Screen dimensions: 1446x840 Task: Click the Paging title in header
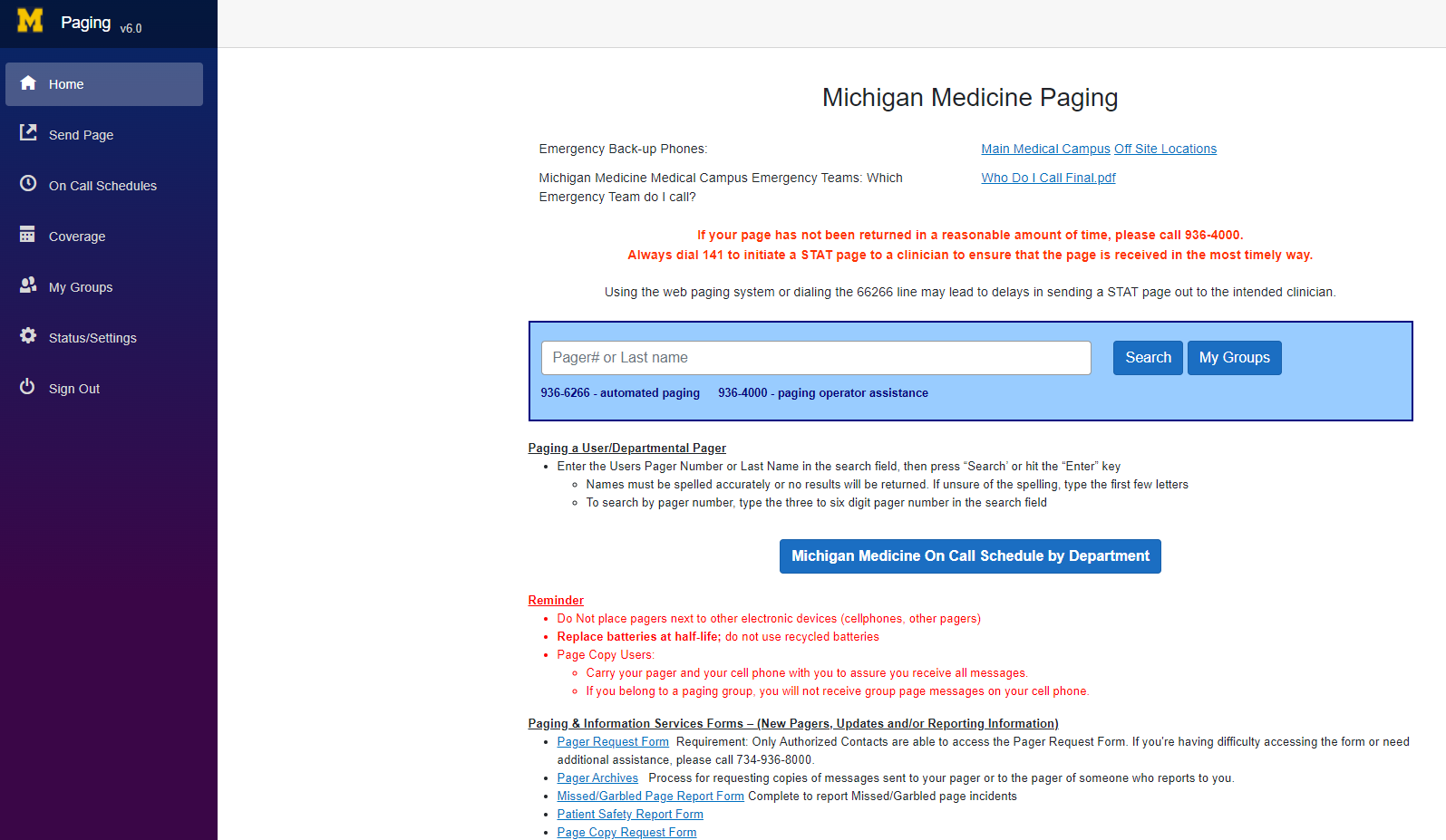click(x=85, y=23)
